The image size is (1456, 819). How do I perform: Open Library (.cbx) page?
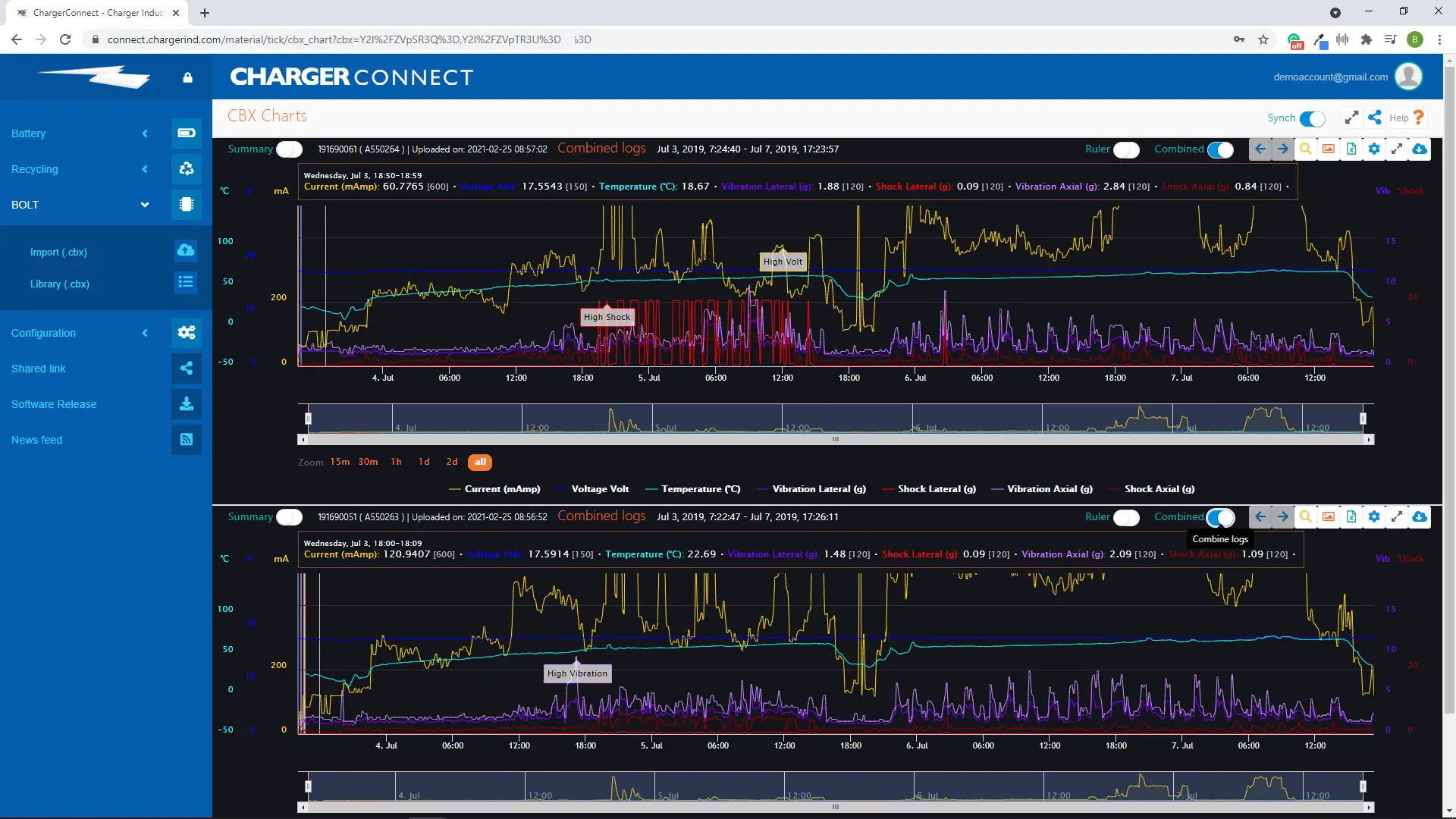click(59, 284)
